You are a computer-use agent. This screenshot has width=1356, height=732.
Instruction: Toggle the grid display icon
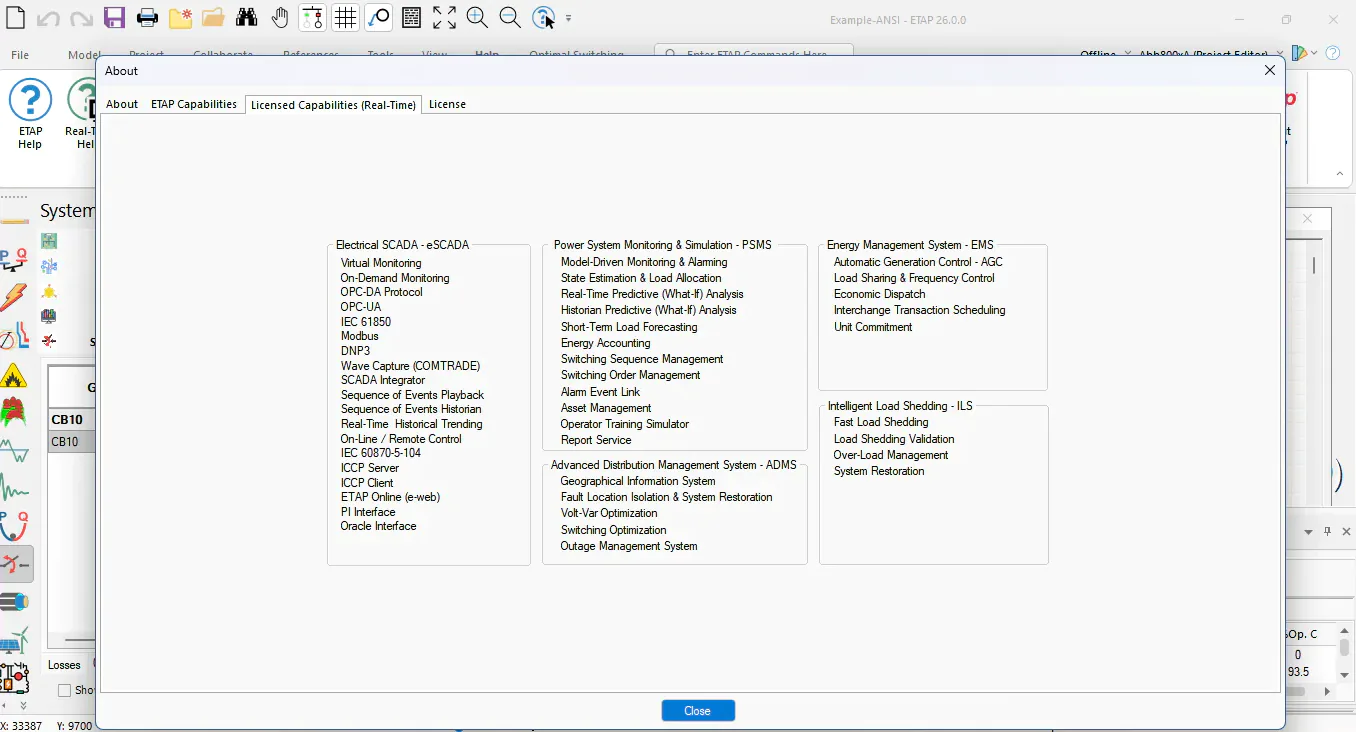click(x=345, y=18)
